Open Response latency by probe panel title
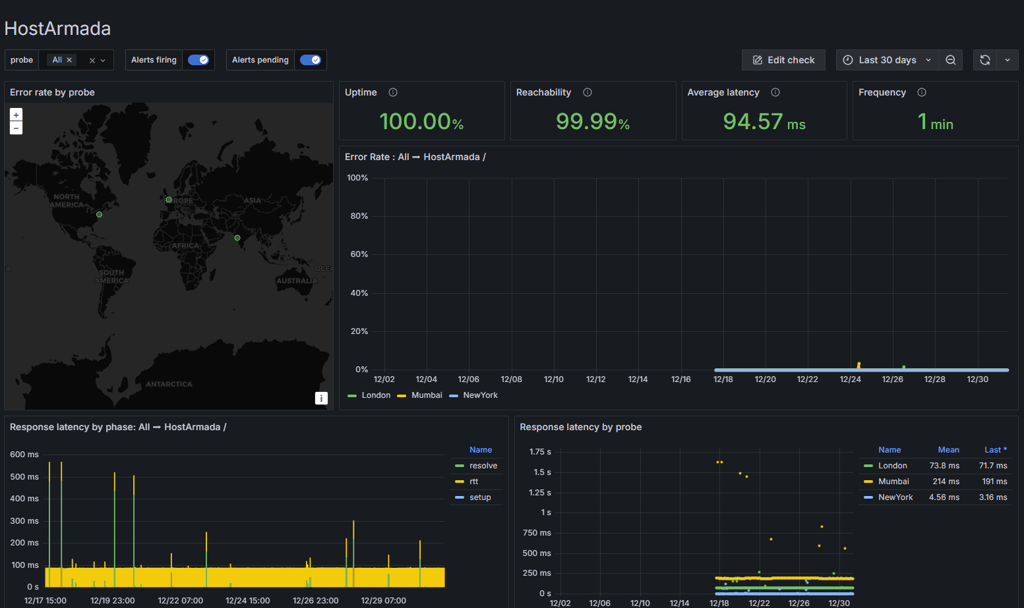 coord(581,427)
